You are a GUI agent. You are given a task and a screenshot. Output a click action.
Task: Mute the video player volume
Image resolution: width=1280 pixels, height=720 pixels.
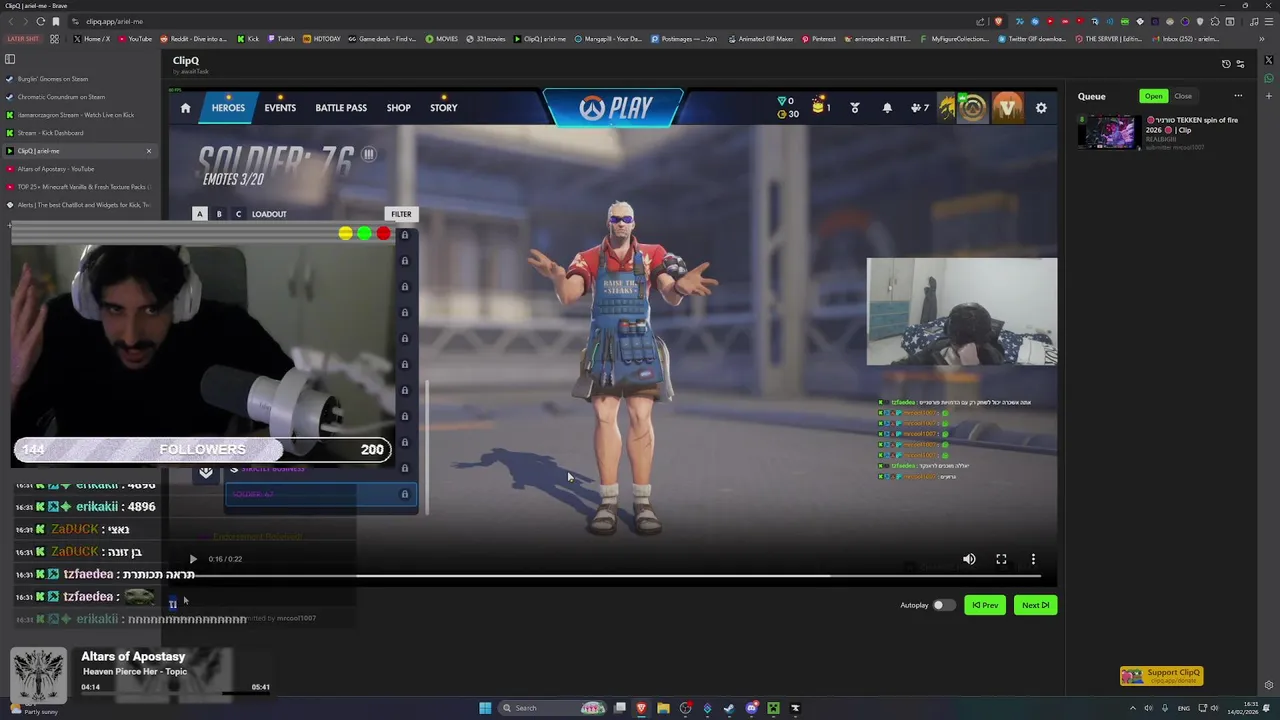pos(969,559)
